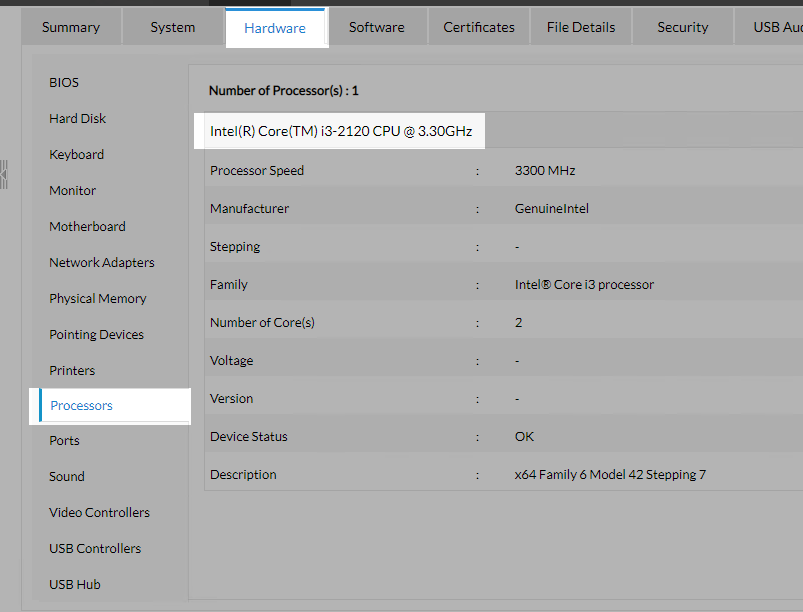The image size is (803, 612).
Task: Select USB Controllers in the sidebar
Action: (x=95, y=548)
